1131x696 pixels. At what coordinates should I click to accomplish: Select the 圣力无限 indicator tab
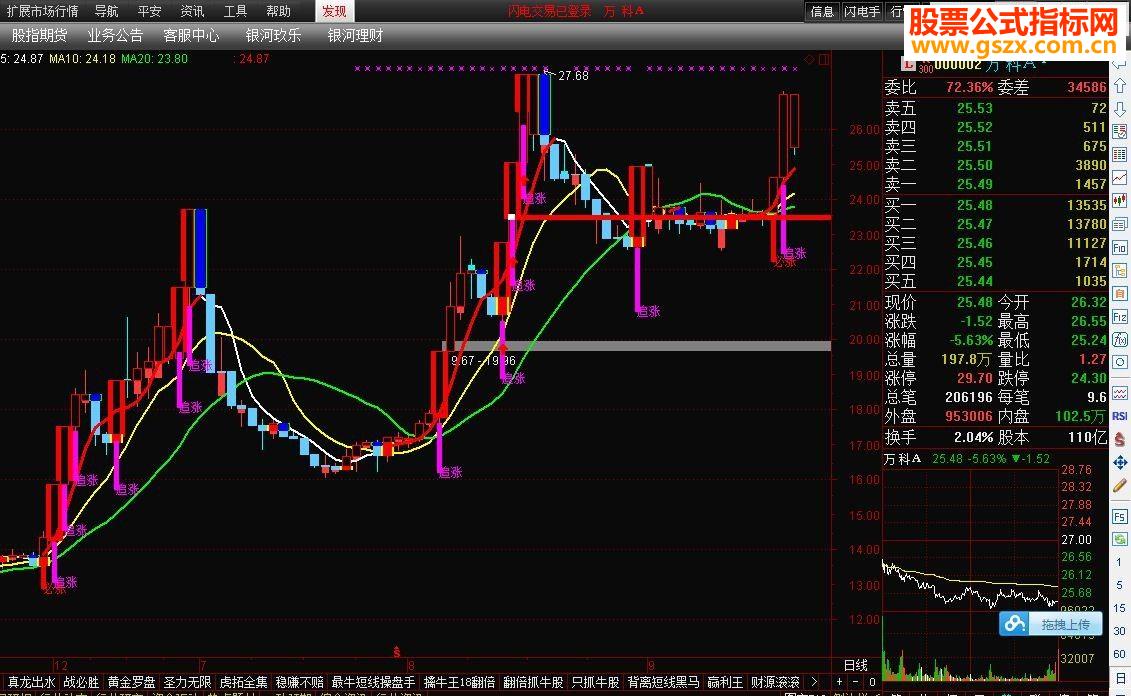(x=187, y=682)
